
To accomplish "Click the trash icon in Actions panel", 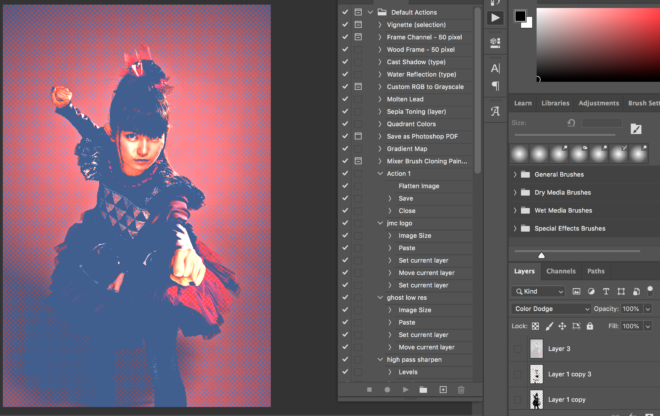I will [461, 389].
